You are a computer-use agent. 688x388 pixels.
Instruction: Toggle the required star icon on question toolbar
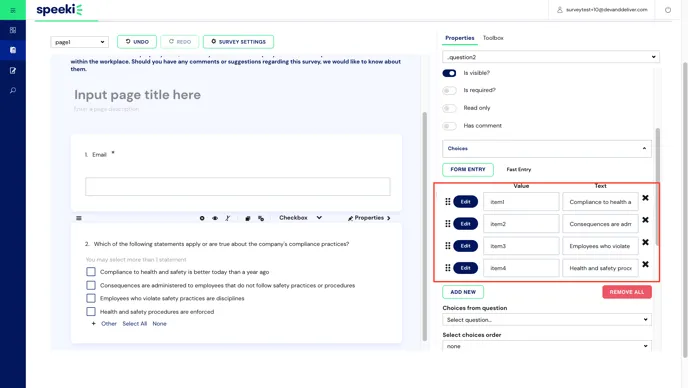(202, 218)
